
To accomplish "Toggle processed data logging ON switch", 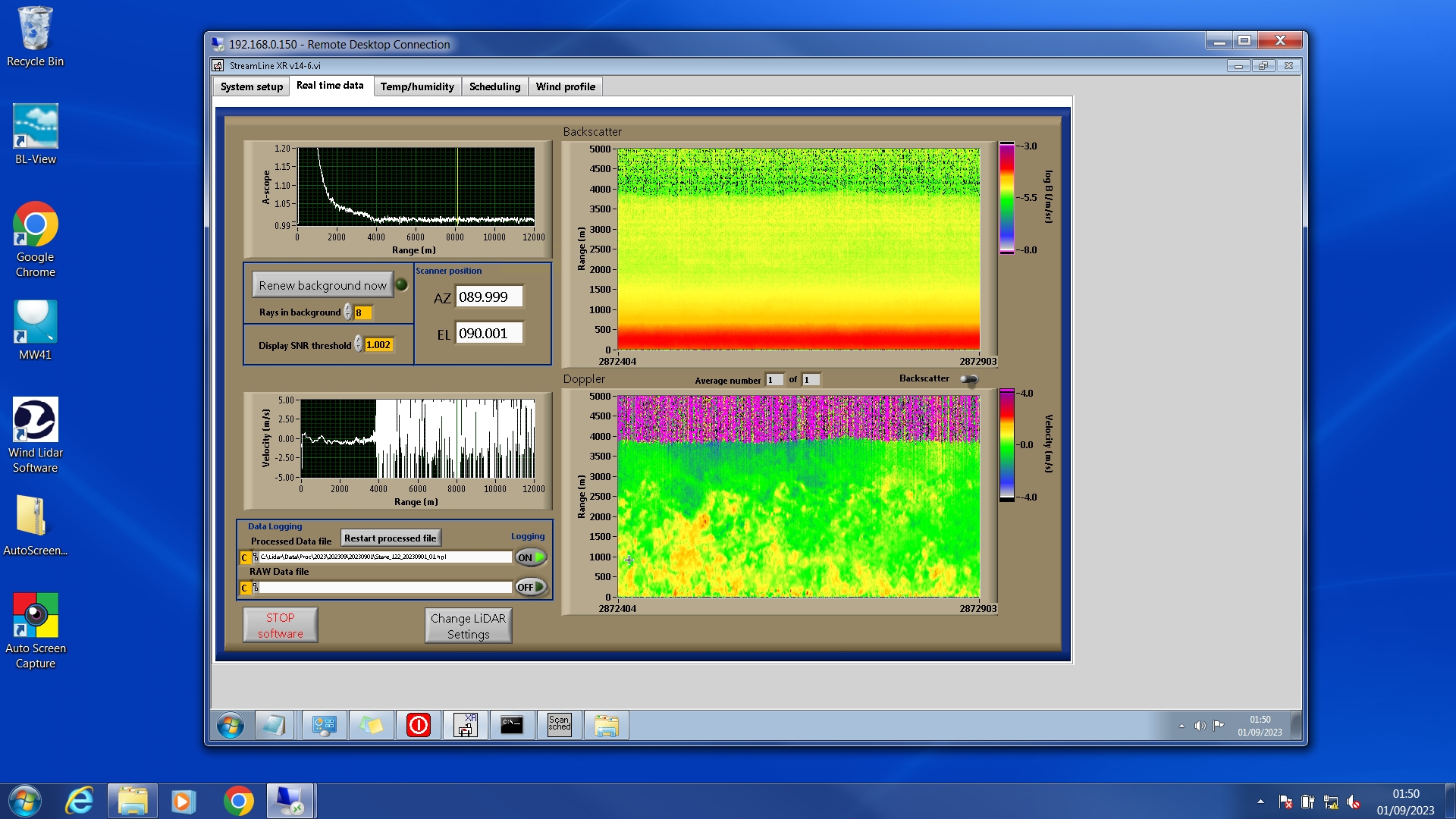I will (x=531, y=557).
